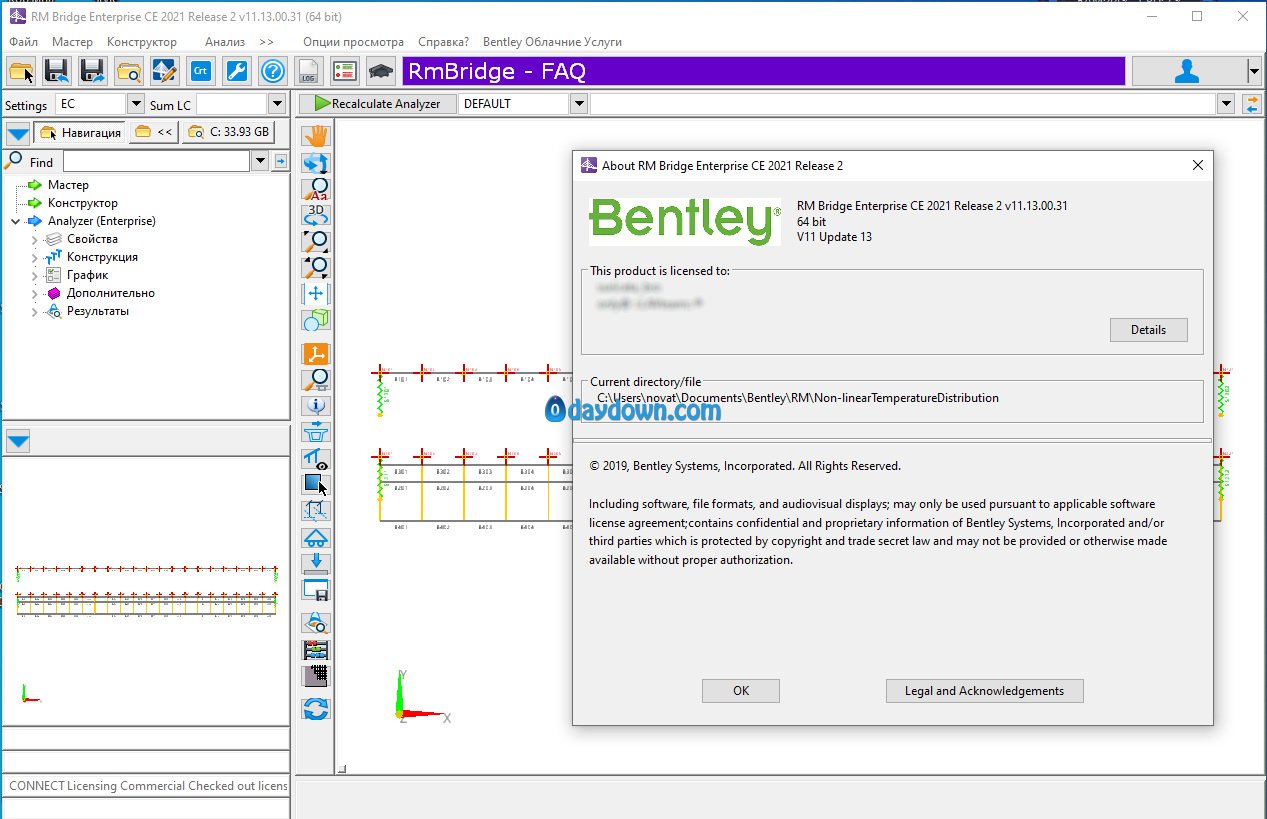
Task: Expand the Конструкция tree node
Action: (x=35, y=257)
